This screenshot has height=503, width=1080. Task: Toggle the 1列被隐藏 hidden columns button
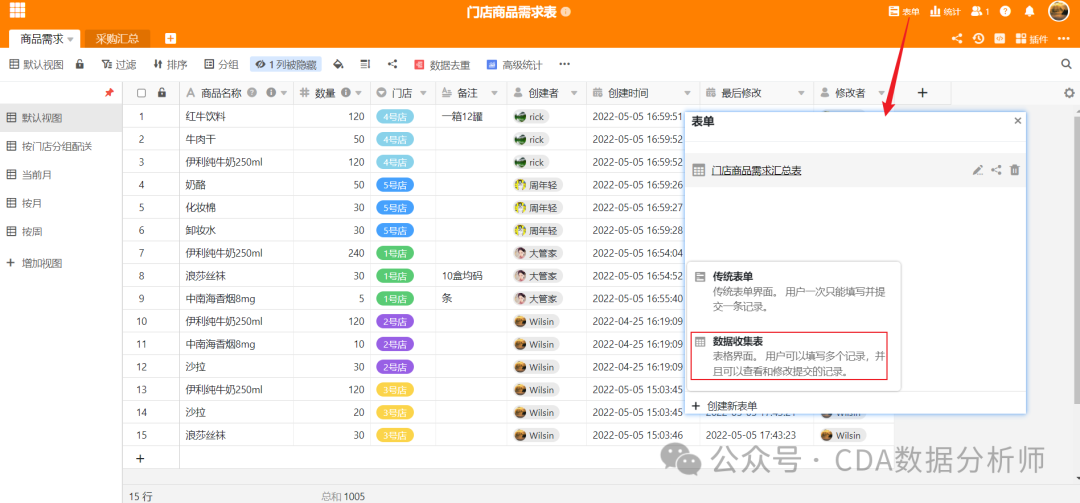coord(285,64)
